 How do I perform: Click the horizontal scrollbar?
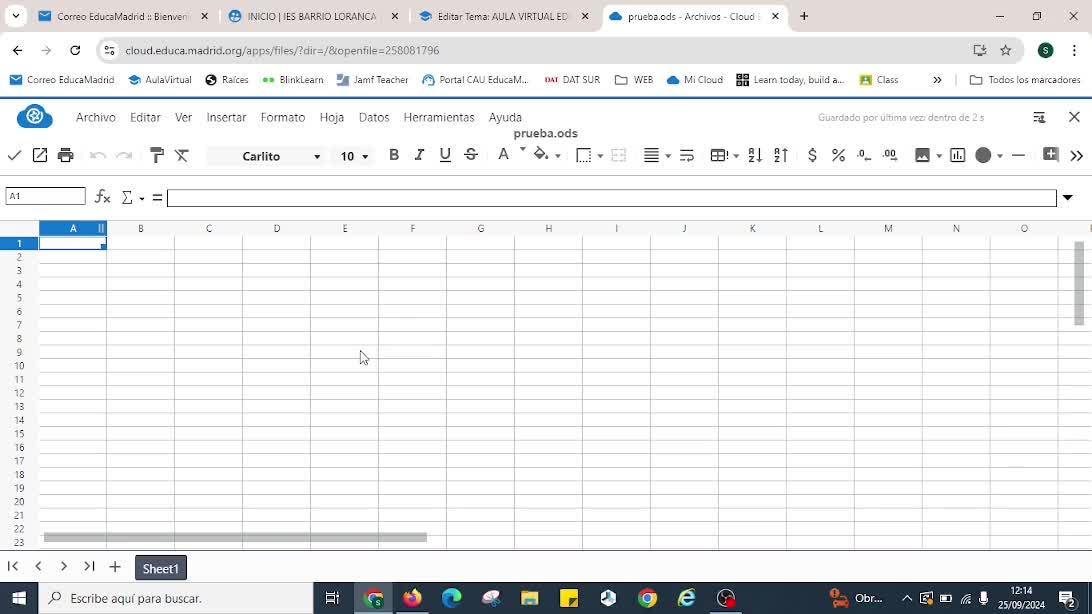click(235, 537)
